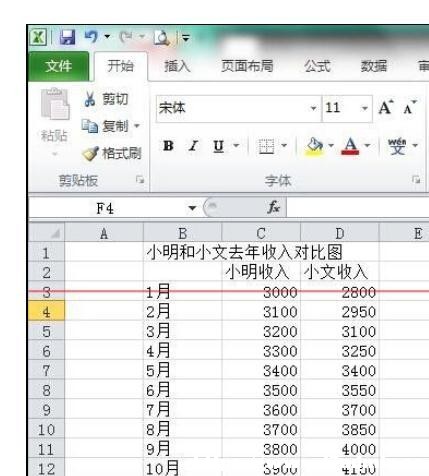Image resolution: width=429 pixels, height=476 pixels.
Task: Click title cell 小明和小文去年收入对比图
Action: click(244, 252)
